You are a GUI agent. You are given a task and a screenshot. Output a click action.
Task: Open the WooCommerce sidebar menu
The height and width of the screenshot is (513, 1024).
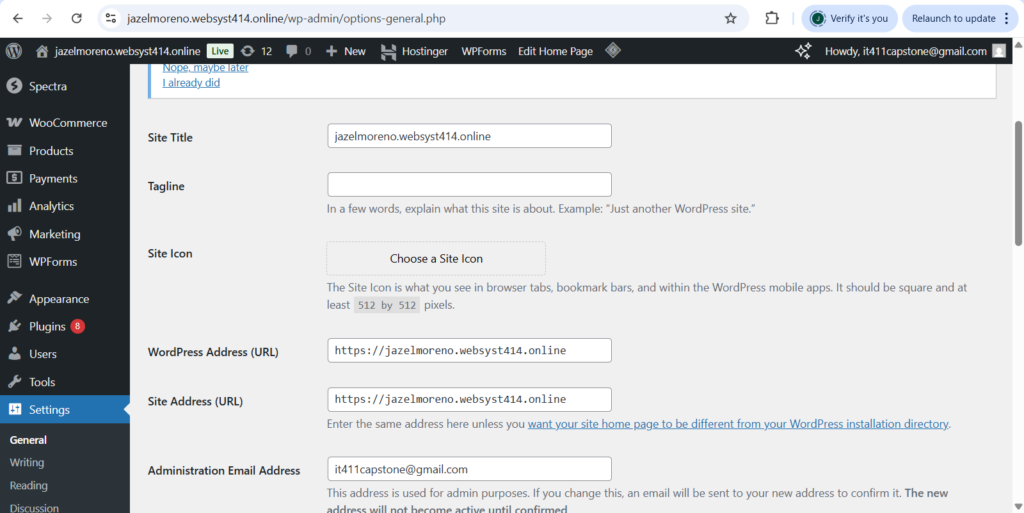click(x=67, y=123)
